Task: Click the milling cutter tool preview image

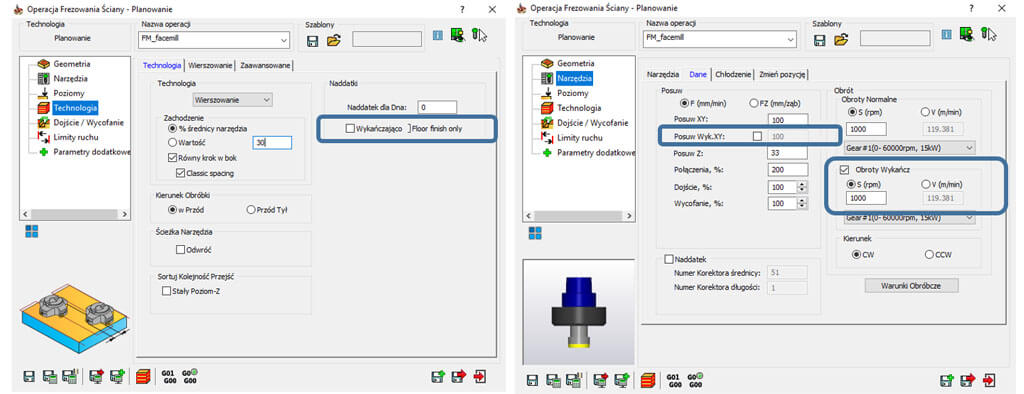Action: click(579, 311)
